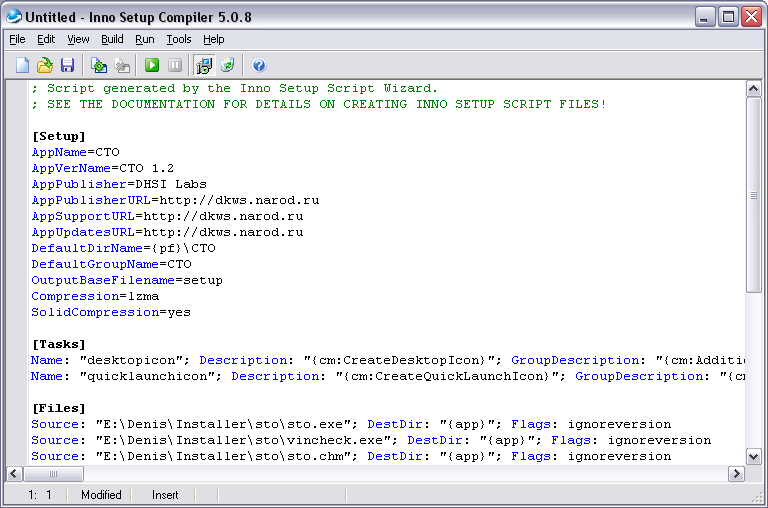
Task: Open the Run menu
Action: pyautogui.click(x=145, y=39)
